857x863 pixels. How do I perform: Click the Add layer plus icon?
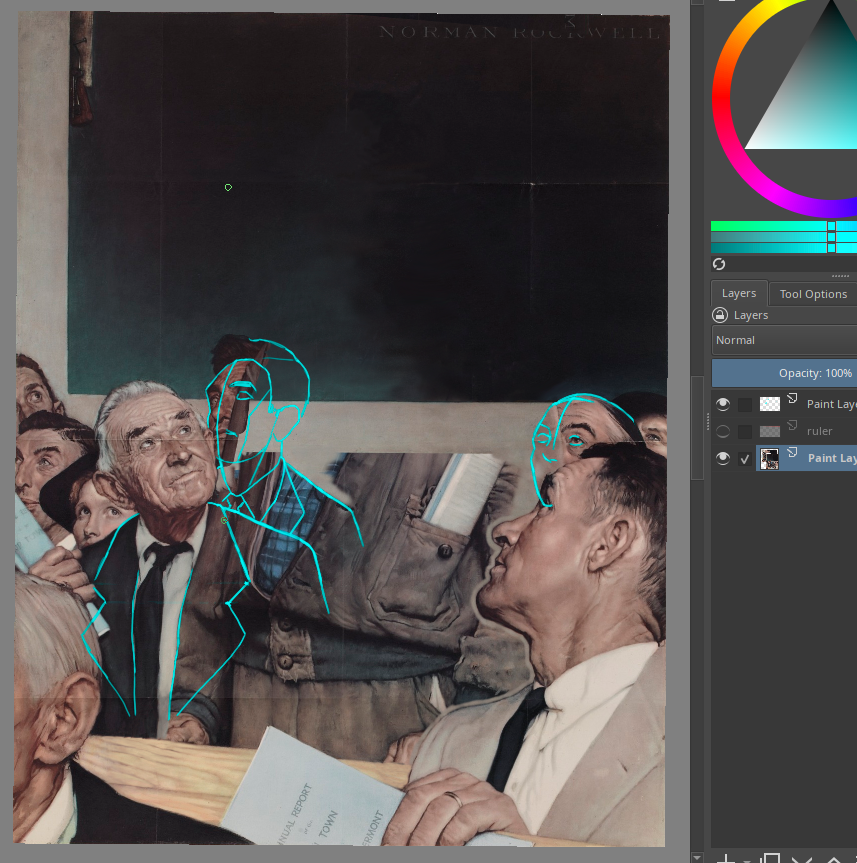point(726,859)
